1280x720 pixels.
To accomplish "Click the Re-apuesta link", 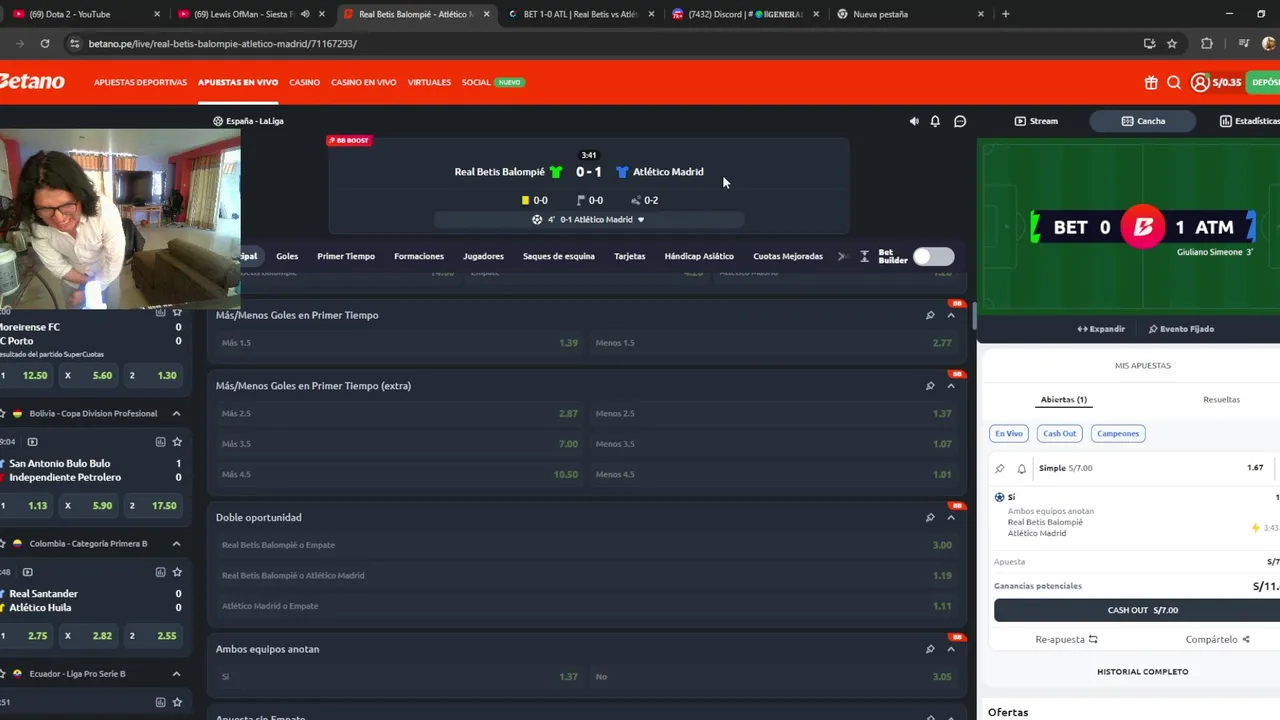I will pos(1066,639).
